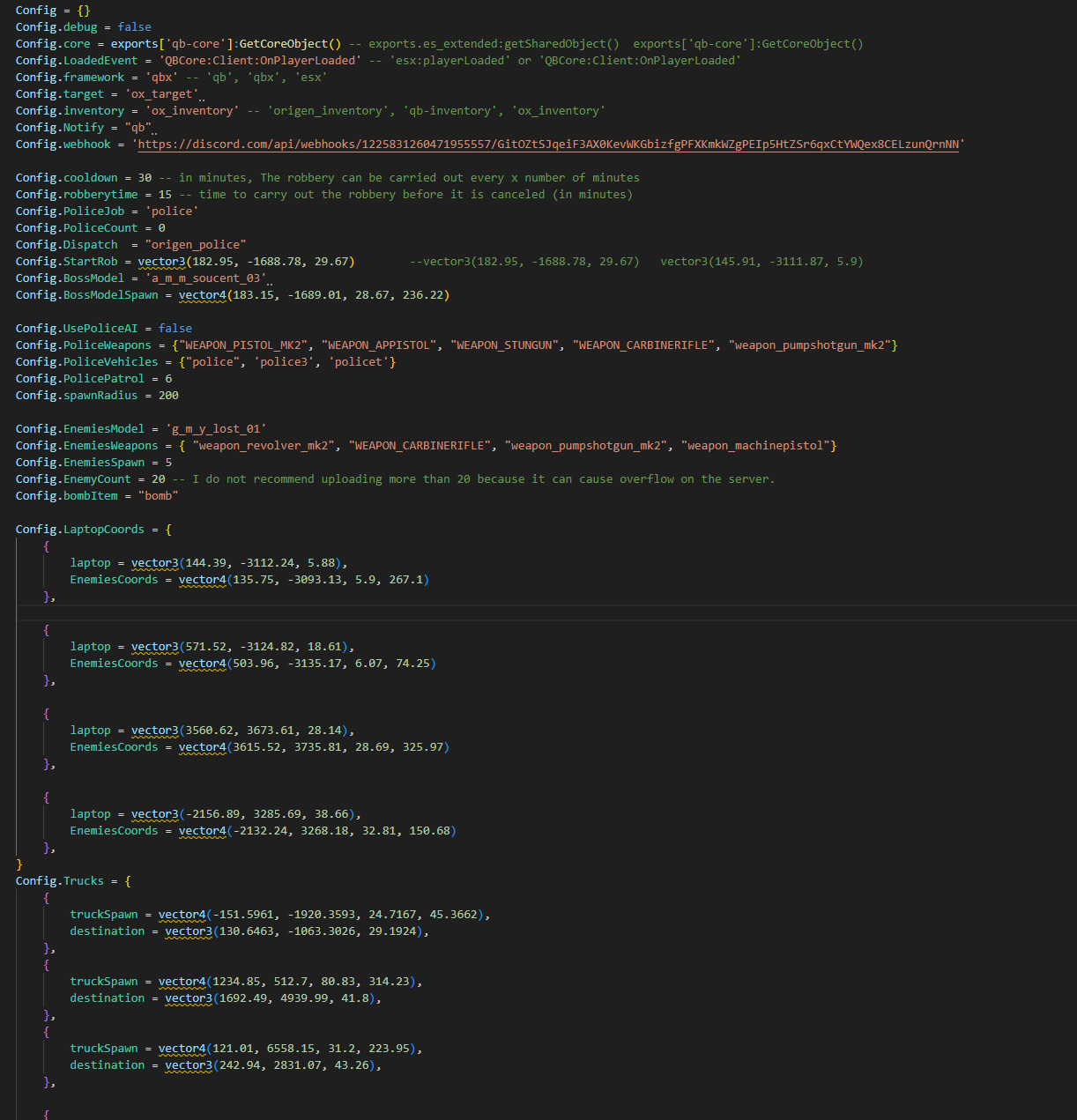Click the Config.LaptopCoords table name

tap(80, 530)
